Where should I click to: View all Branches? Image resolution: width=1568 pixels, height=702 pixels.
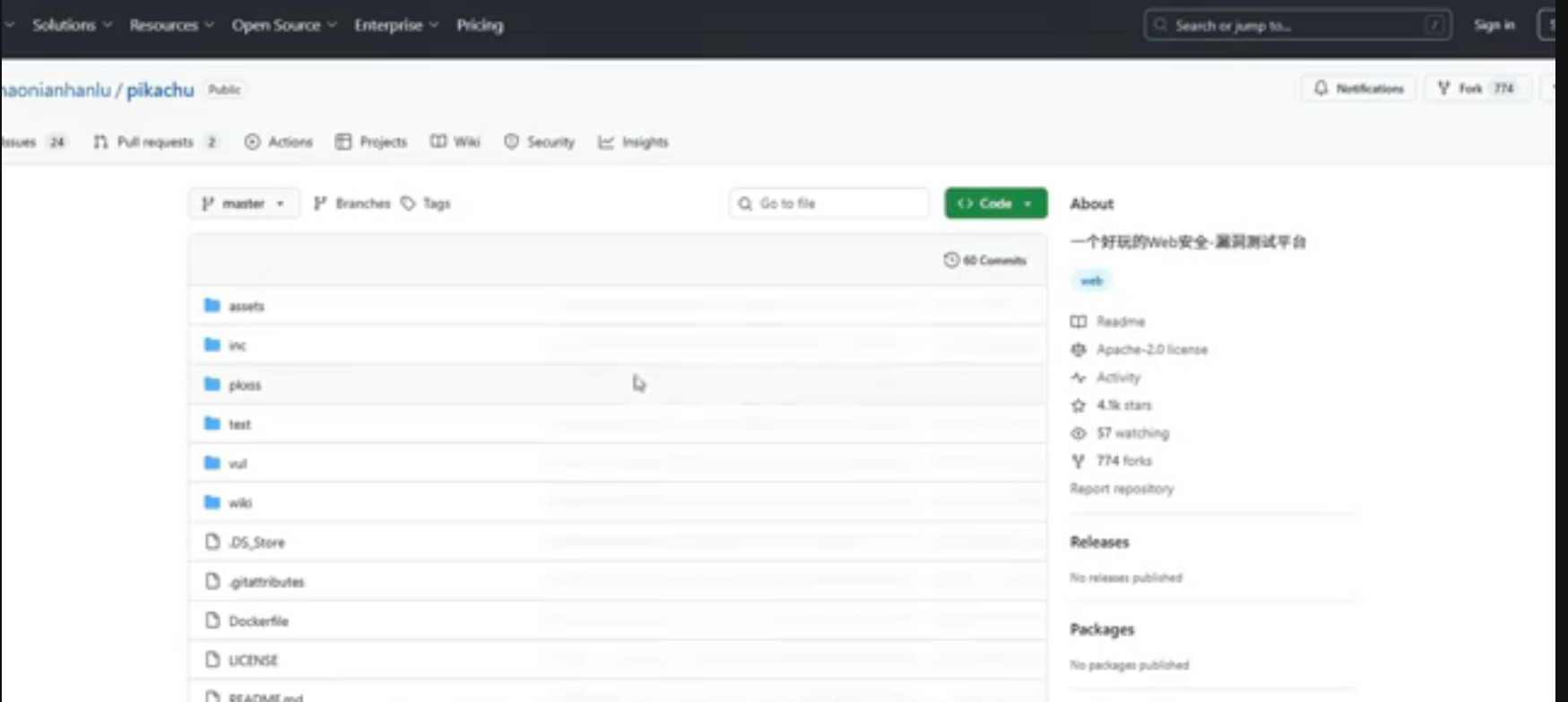click(x=351, y=204)
